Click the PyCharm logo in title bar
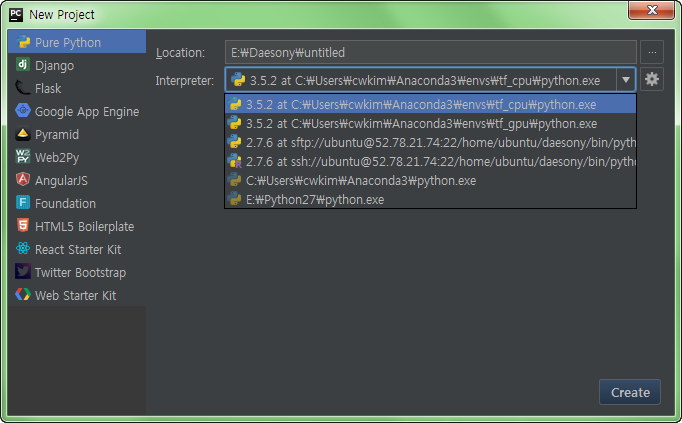 click(16, 14)
